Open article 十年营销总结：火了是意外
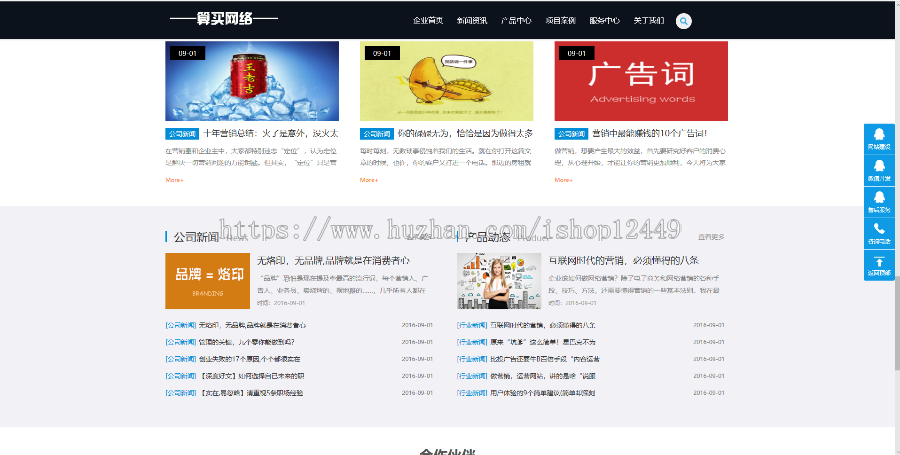 [x=271, y=134]
